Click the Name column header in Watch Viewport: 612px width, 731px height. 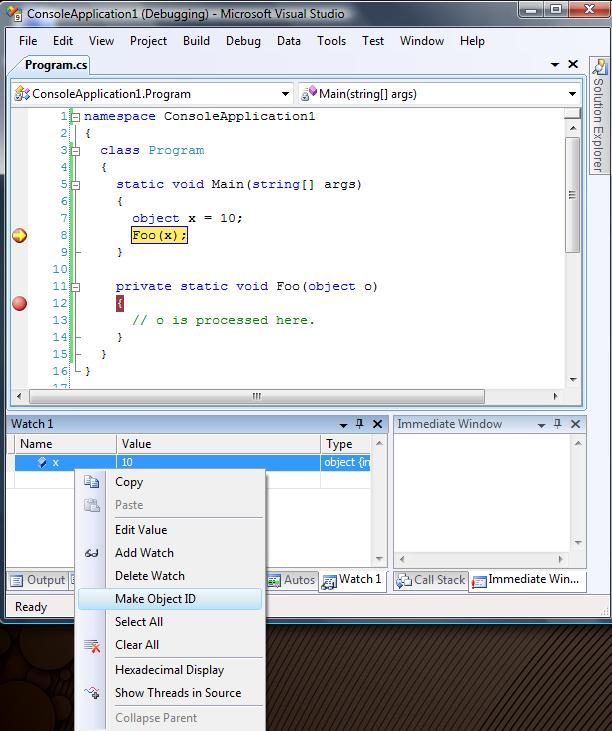pyautogui.click(x=66, y=444)
